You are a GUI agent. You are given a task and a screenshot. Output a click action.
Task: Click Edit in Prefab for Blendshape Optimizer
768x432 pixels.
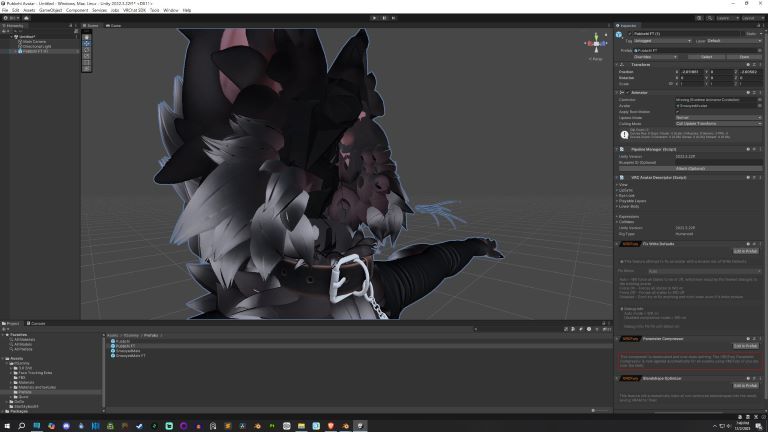(745, 385)
